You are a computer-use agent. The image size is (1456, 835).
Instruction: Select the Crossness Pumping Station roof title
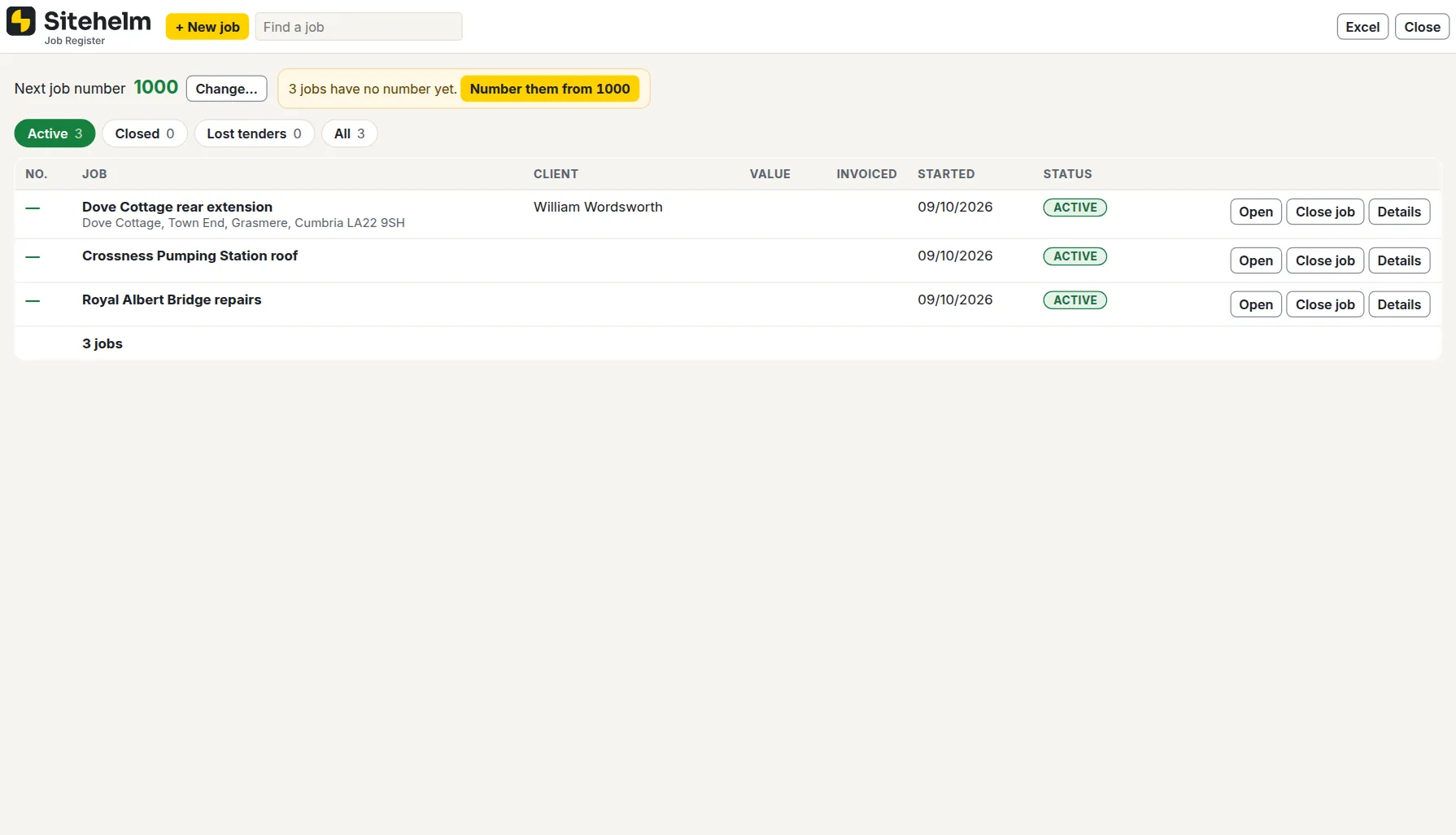pyautogui.click(x=190, y=256)
